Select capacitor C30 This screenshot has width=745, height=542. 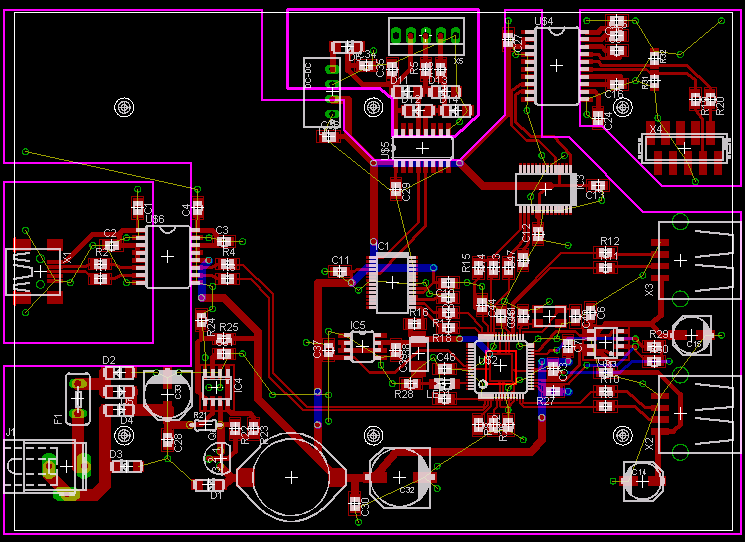pyautogui.click(x=355, y=504)
